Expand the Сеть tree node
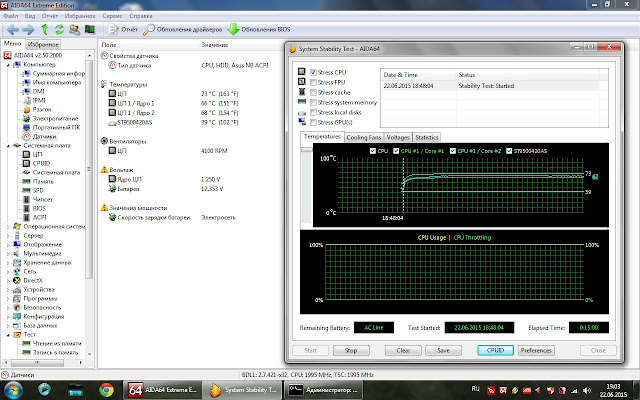Viewport: 640px width, 400px height. (8, 271)
